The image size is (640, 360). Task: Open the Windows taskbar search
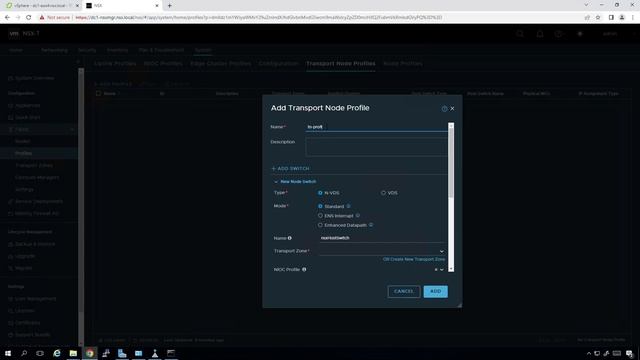(x=24, y=353)
